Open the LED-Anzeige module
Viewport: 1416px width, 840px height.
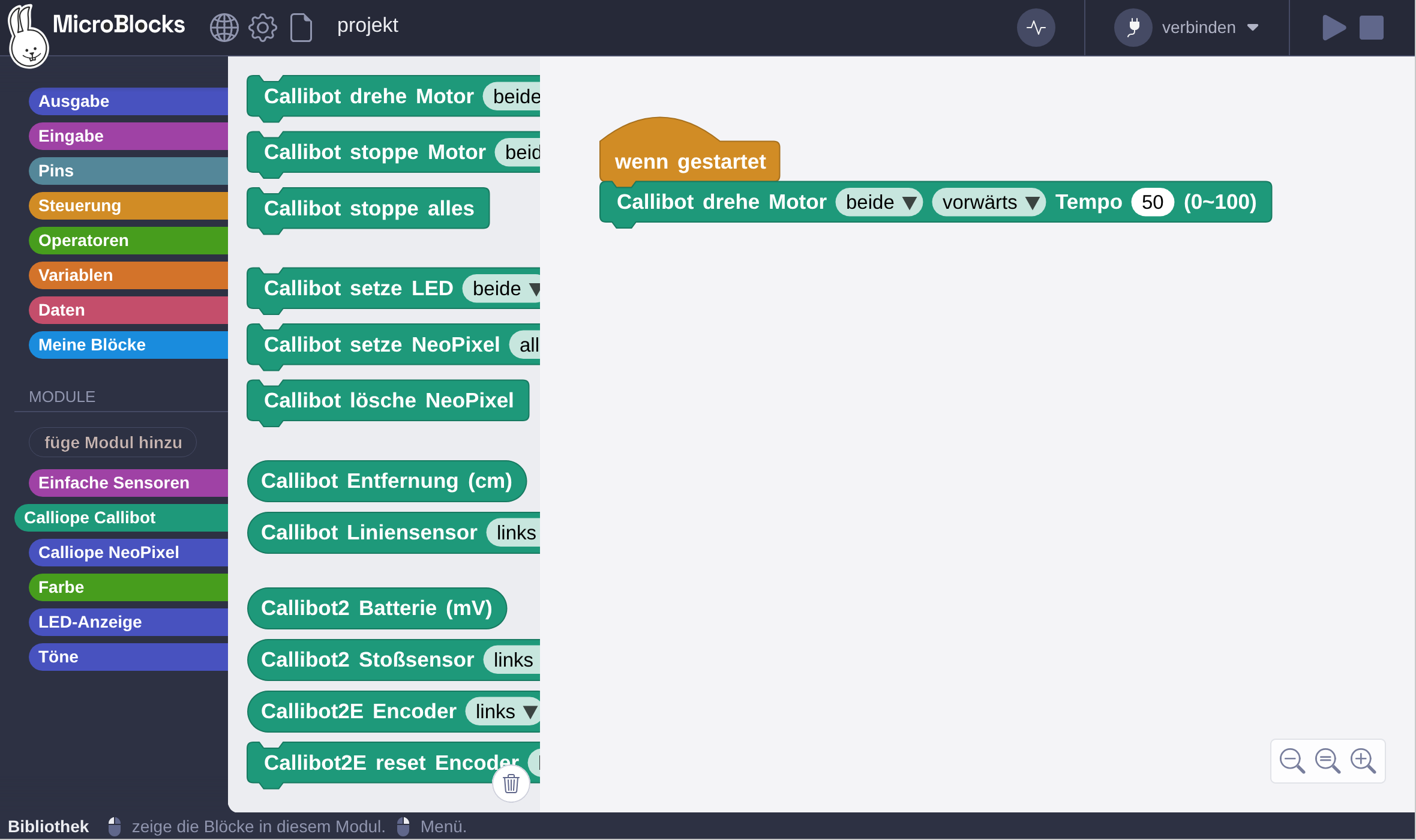[128, 622]
